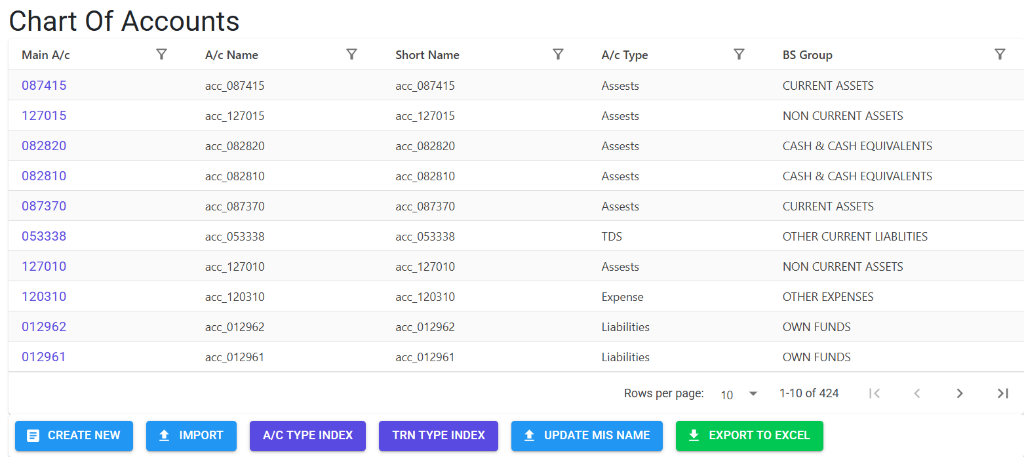This screenshot has width=1024, height=457.
Task: Go to next page of results
Action: point(959,393)
